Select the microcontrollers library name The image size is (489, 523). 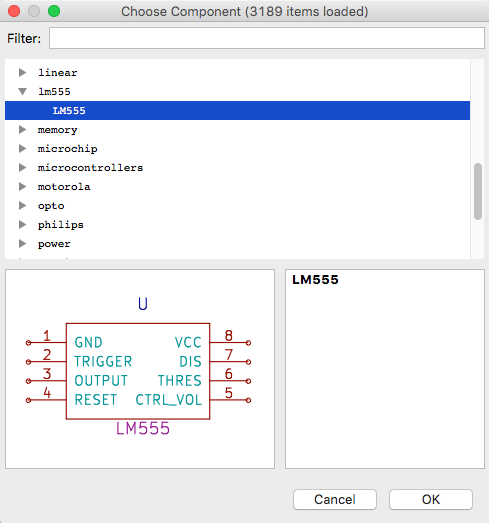pos(90,167)
